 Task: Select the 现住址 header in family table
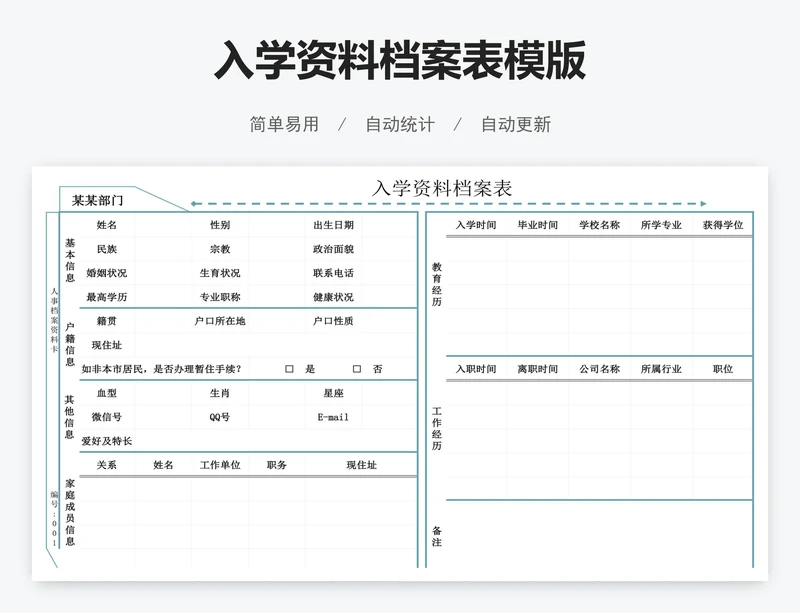click(x=362, y=465)
